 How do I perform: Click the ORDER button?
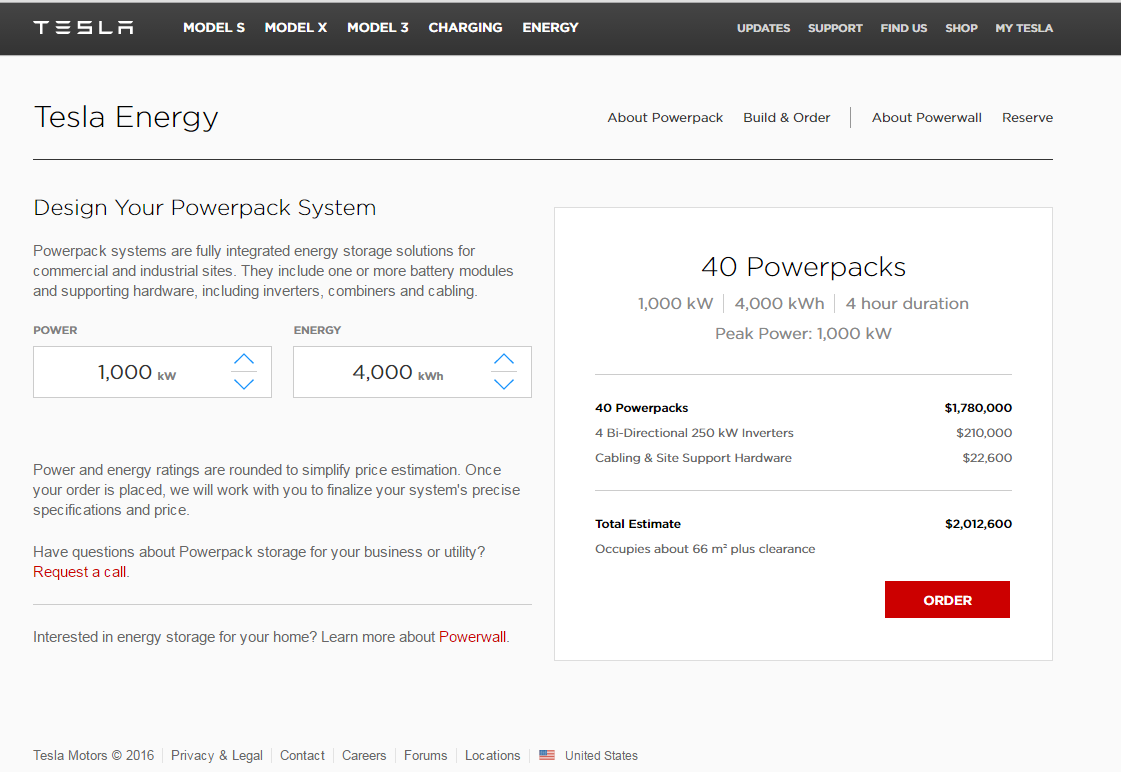(x=947, y=599)
